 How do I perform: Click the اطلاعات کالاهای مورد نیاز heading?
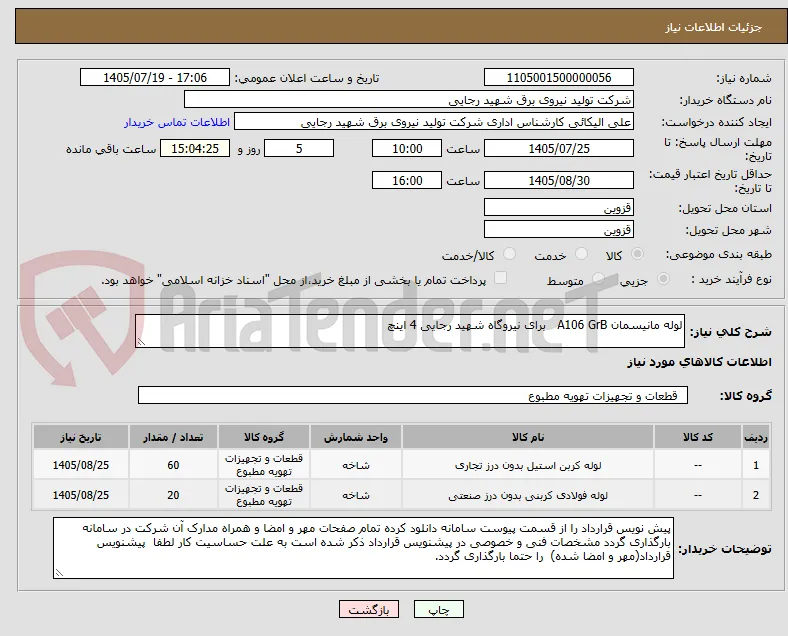point(699,362)
